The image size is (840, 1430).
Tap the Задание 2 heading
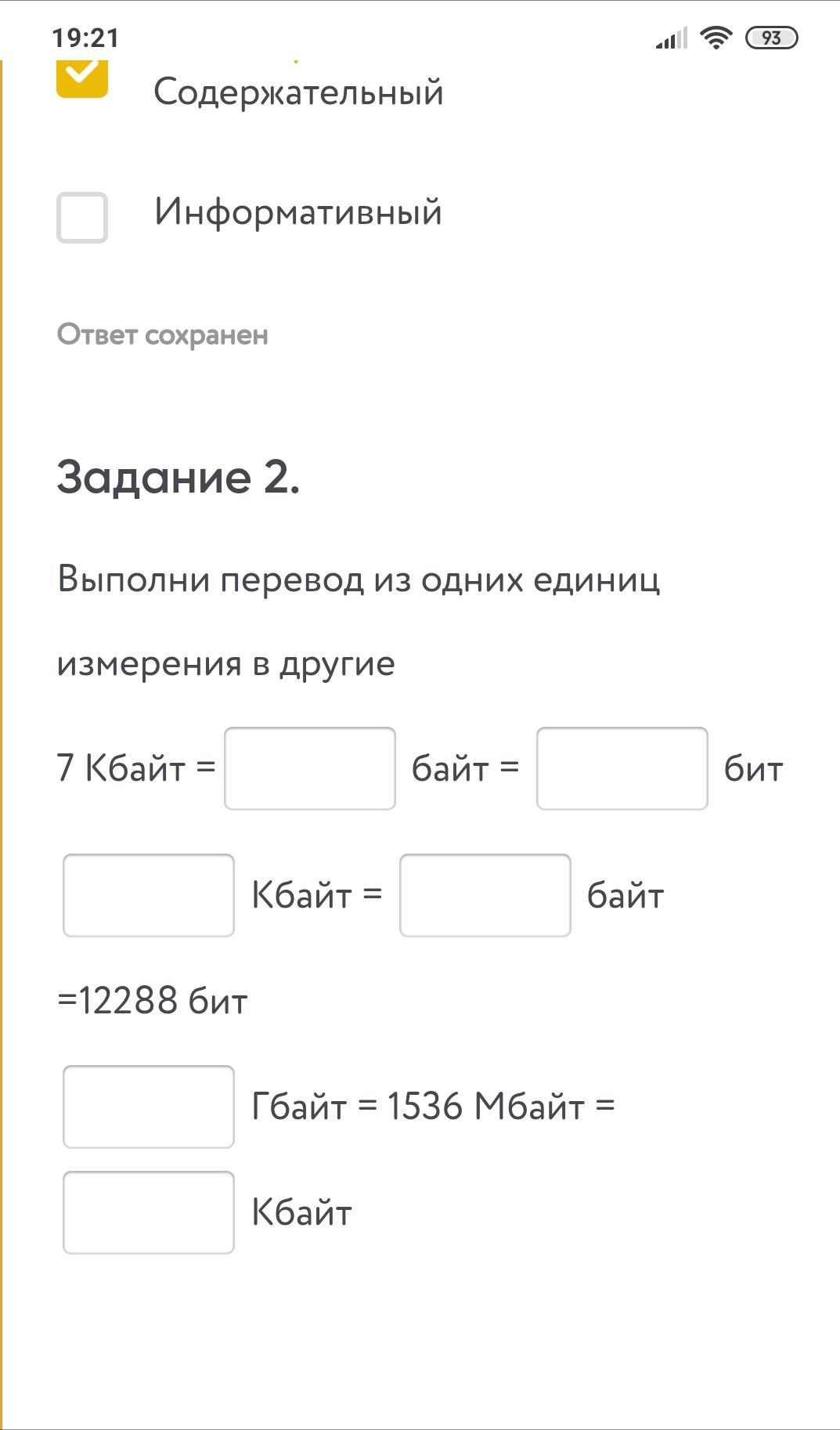tap(178, 477)
